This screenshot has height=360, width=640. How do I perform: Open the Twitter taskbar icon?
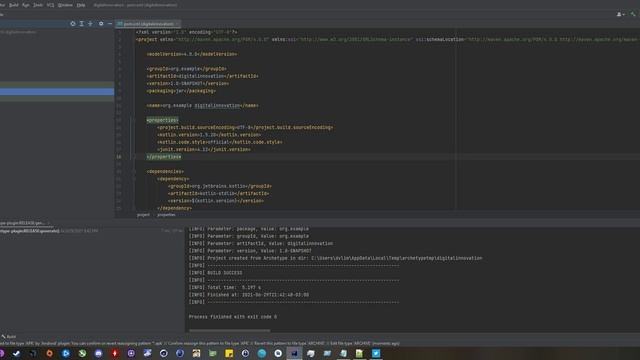376,353
